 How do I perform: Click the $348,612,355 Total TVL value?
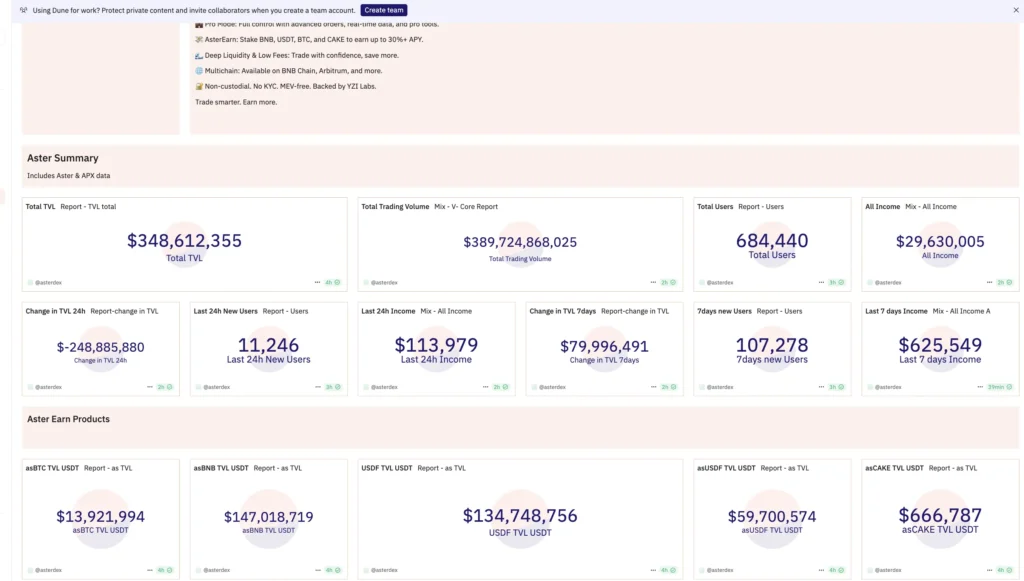pos(184,240)
